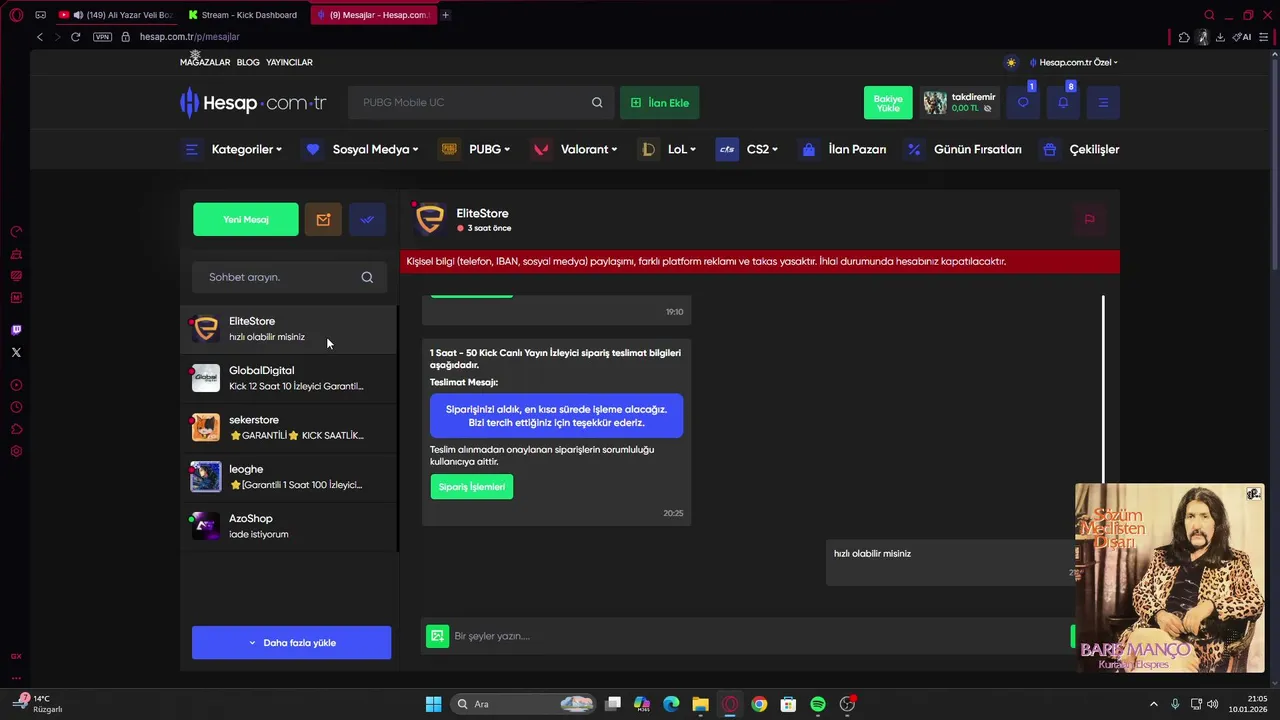This screenshot has width=1280, height=720.
Task: Click the site search magnifier icon
Action: coord(597,102)
